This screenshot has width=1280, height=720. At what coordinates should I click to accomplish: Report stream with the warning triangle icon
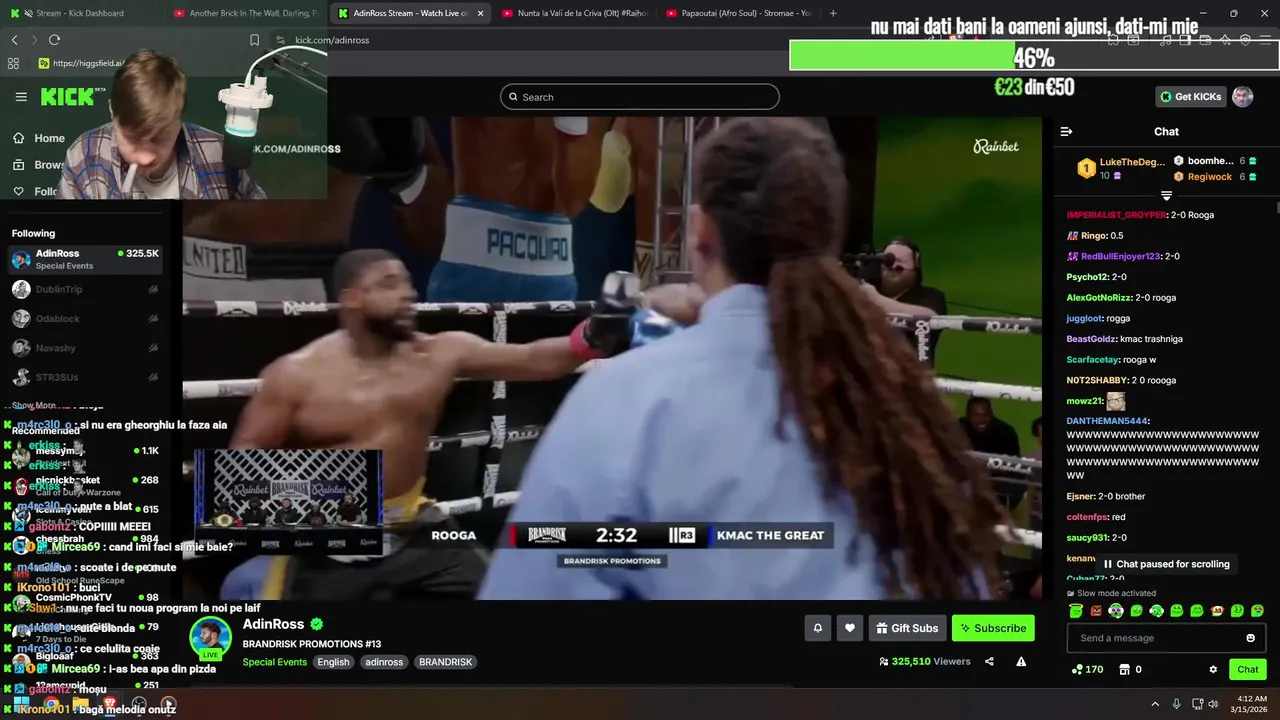[1021, 661]
